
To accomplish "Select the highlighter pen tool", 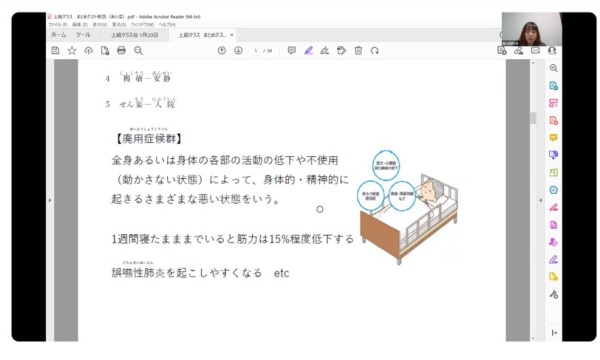I will click(x=308, y=50).
